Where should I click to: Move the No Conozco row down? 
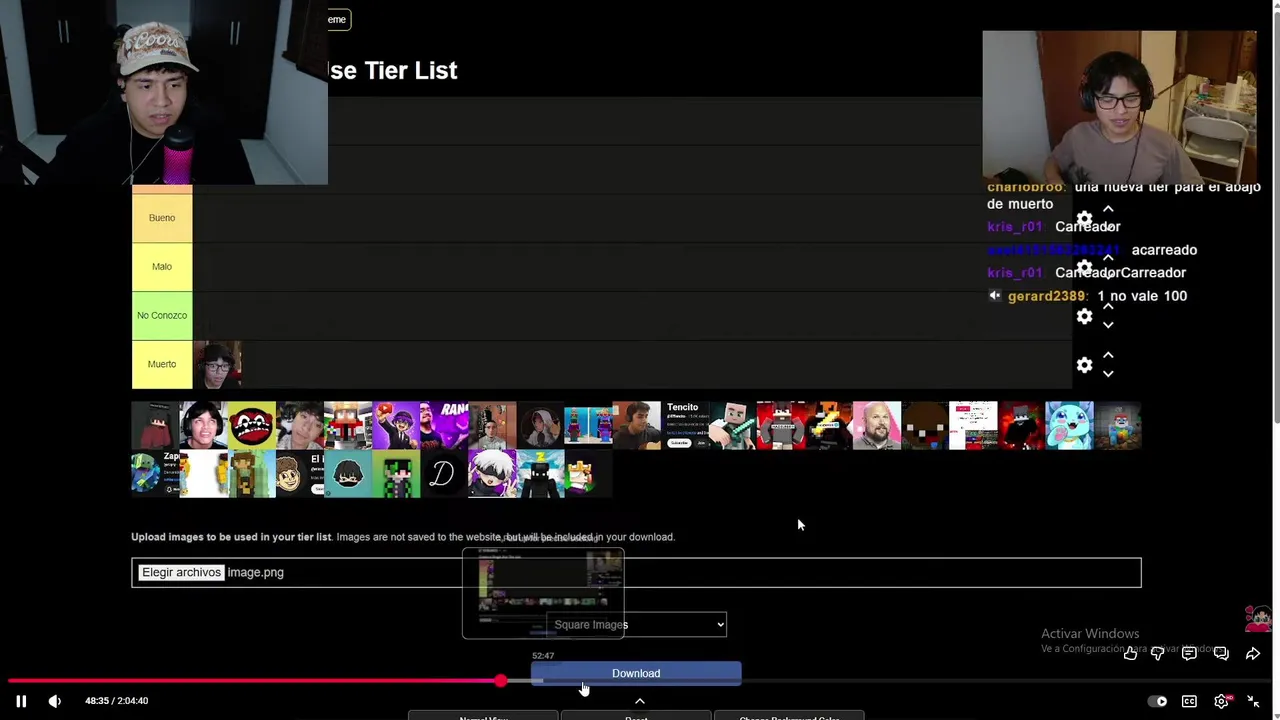1108,325
